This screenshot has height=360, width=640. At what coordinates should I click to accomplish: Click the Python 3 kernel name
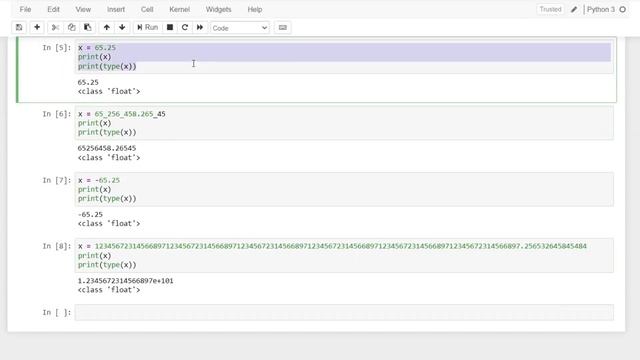coord(601,9)
